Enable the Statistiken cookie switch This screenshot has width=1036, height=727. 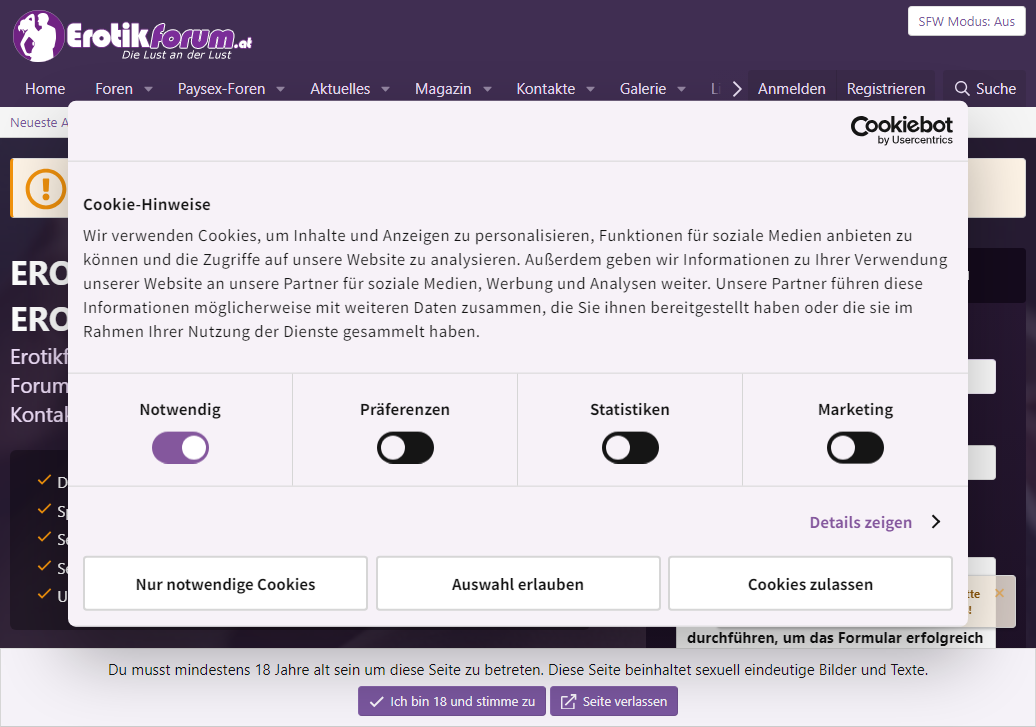pyautogui.click(x=630, y=448)
